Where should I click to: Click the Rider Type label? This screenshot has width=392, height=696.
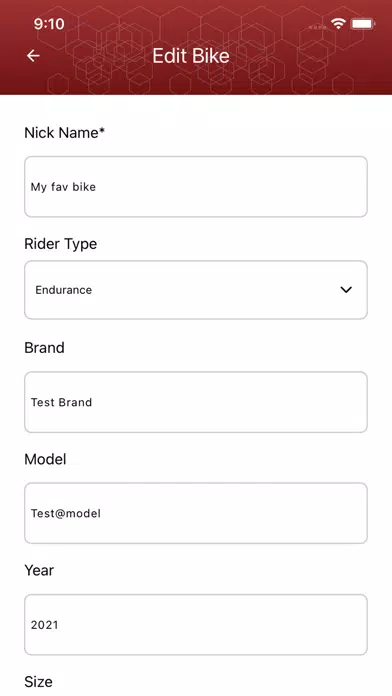coord(61,244)
